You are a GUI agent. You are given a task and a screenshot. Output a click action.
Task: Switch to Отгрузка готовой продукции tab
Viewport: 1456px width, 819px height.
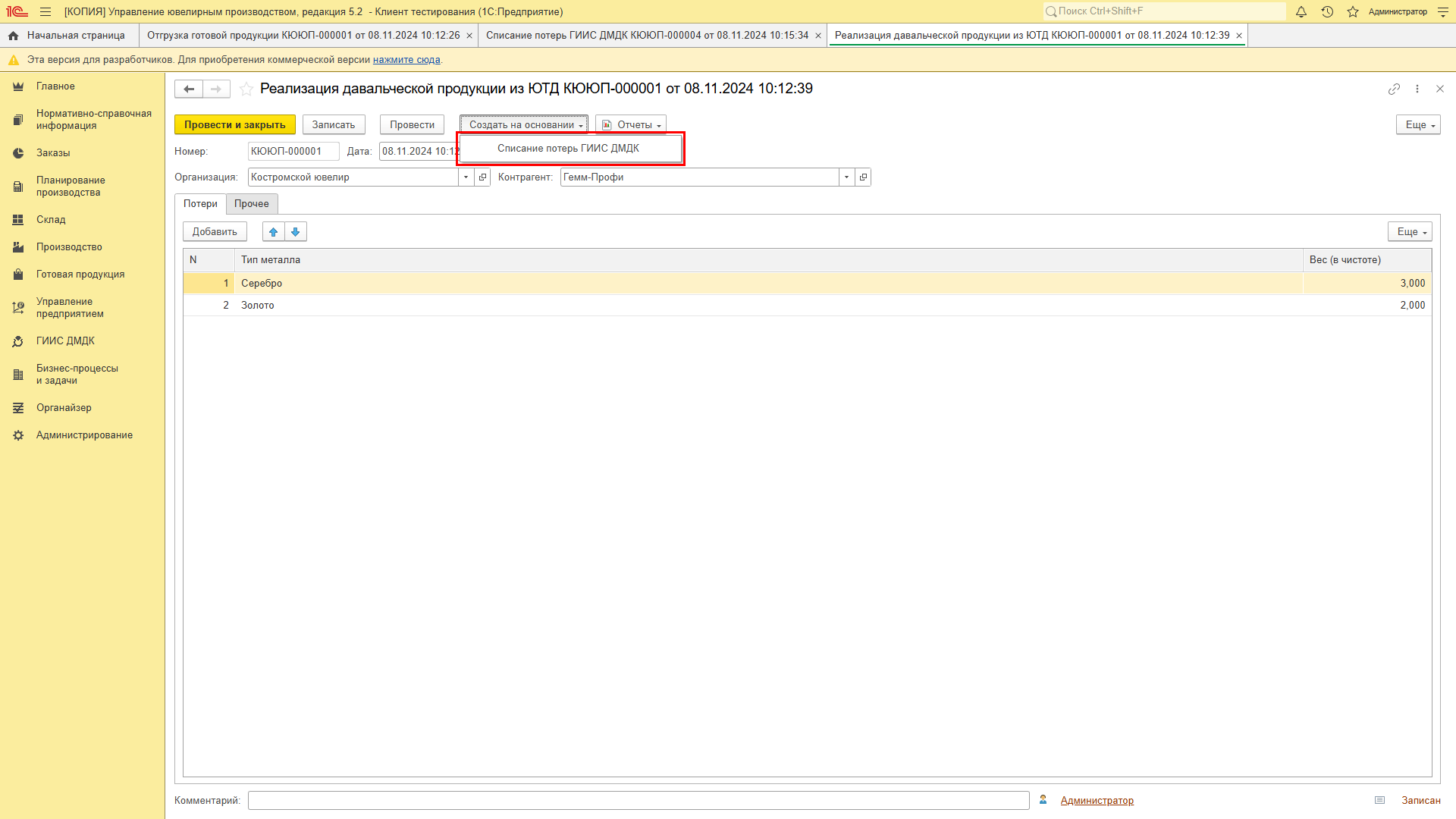[303, 36]
